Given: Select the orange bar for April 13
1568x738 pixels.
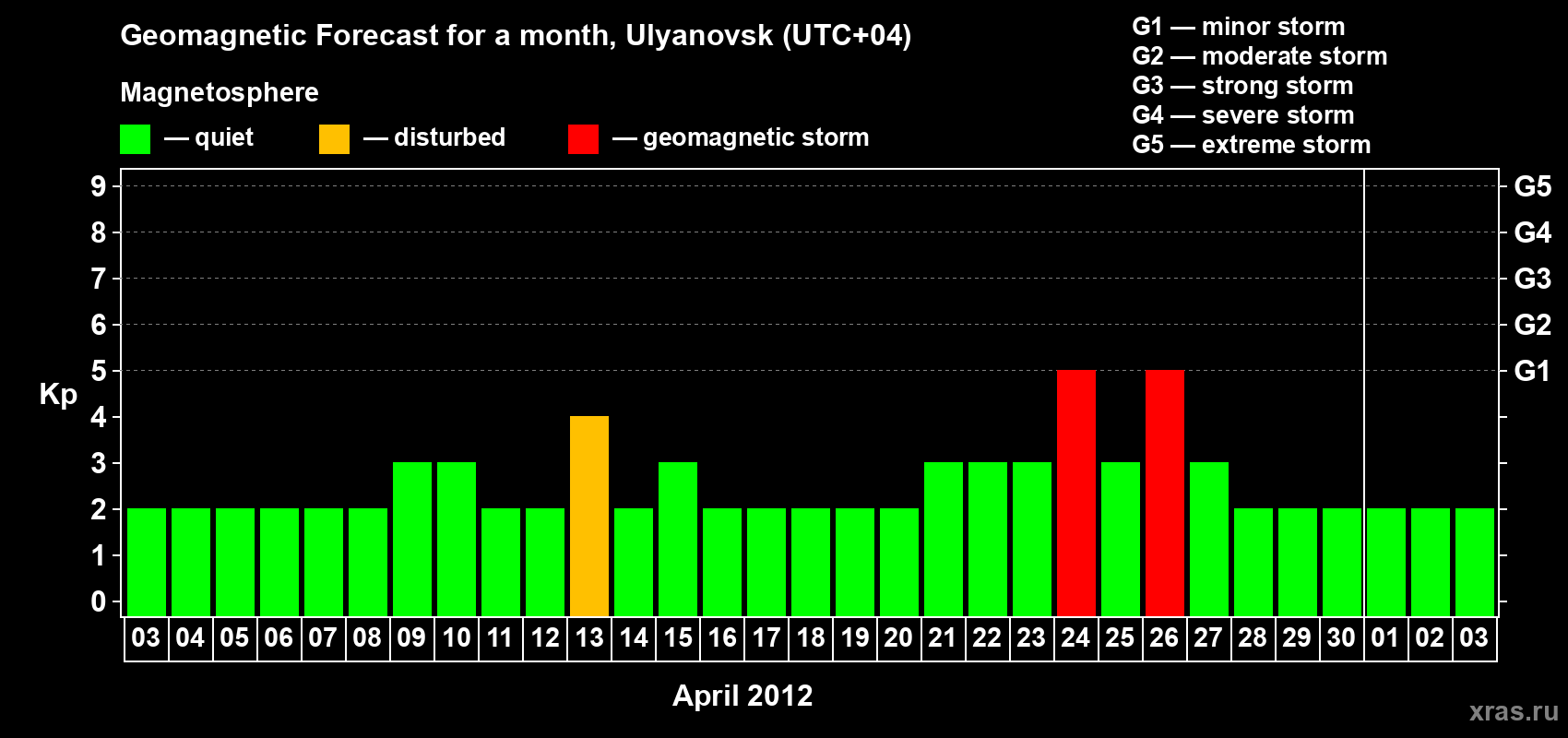Looking at the screenshot, I should pyautogui.click(x=589, y=517).
